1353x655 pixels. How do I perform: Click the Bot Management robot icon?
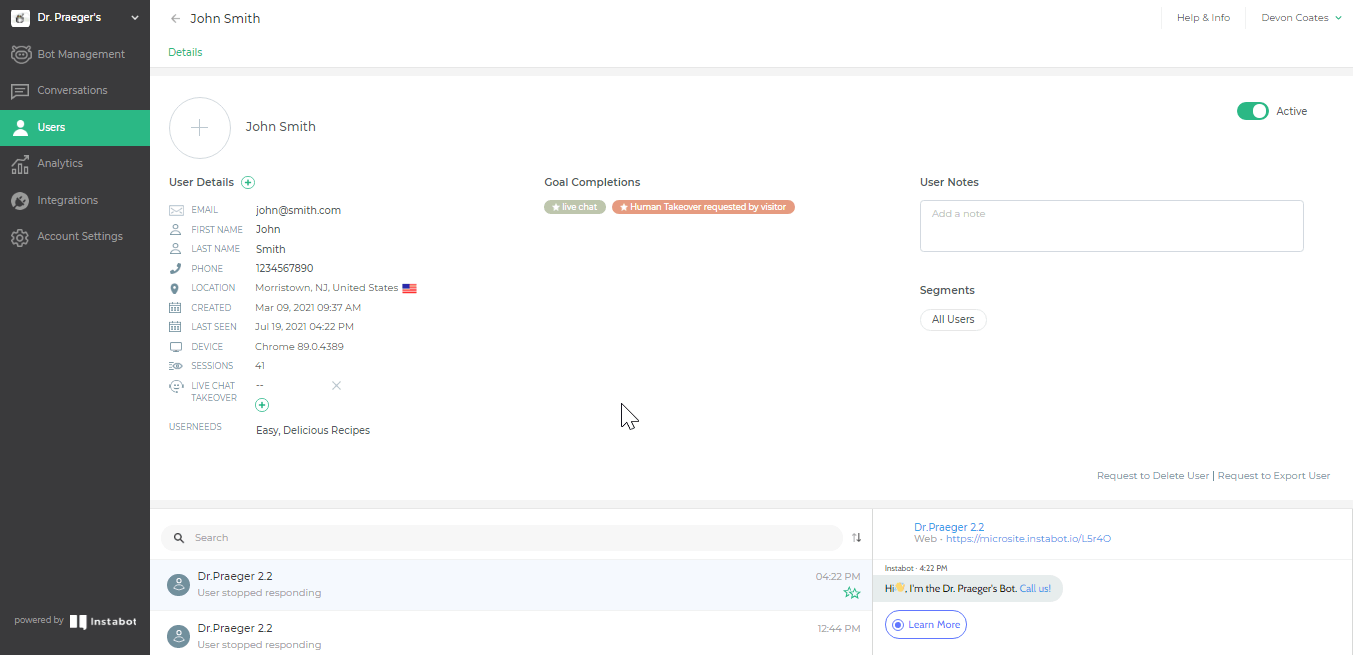(x=20, y=54)
